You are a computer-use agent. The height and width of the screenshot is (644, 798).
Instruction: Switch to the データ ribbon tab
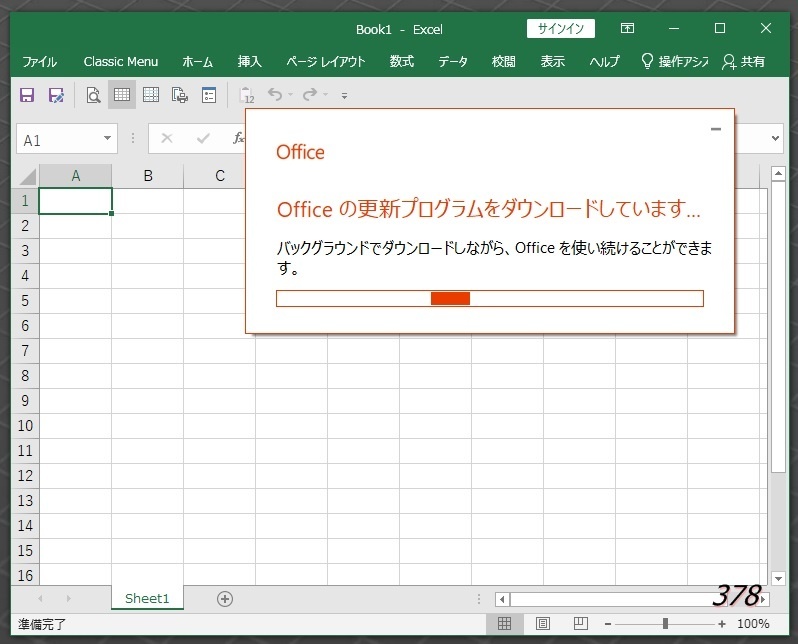(453, 62)
